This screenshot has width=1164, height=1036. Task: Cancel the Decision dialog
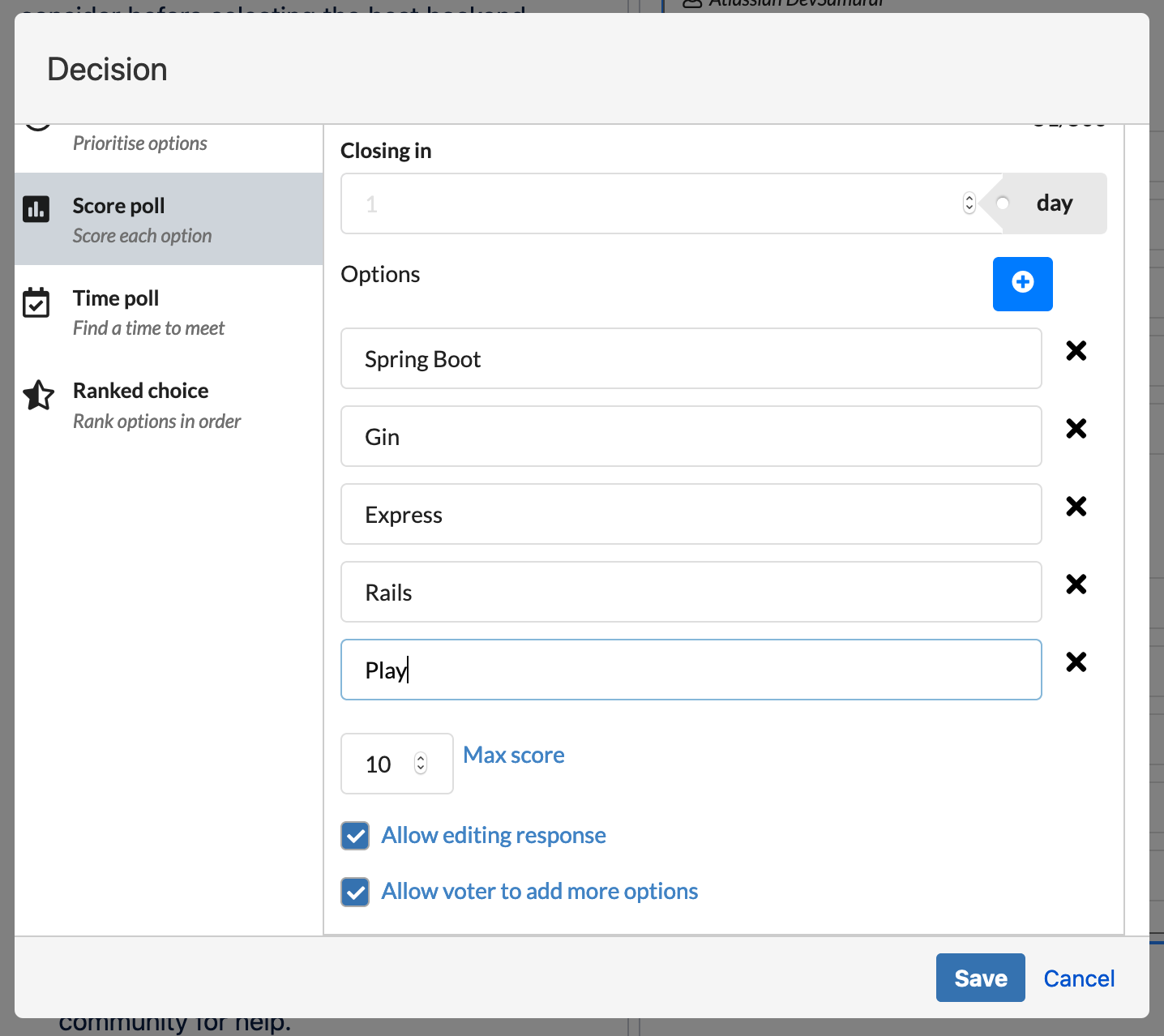click(x=1078, y=978)
